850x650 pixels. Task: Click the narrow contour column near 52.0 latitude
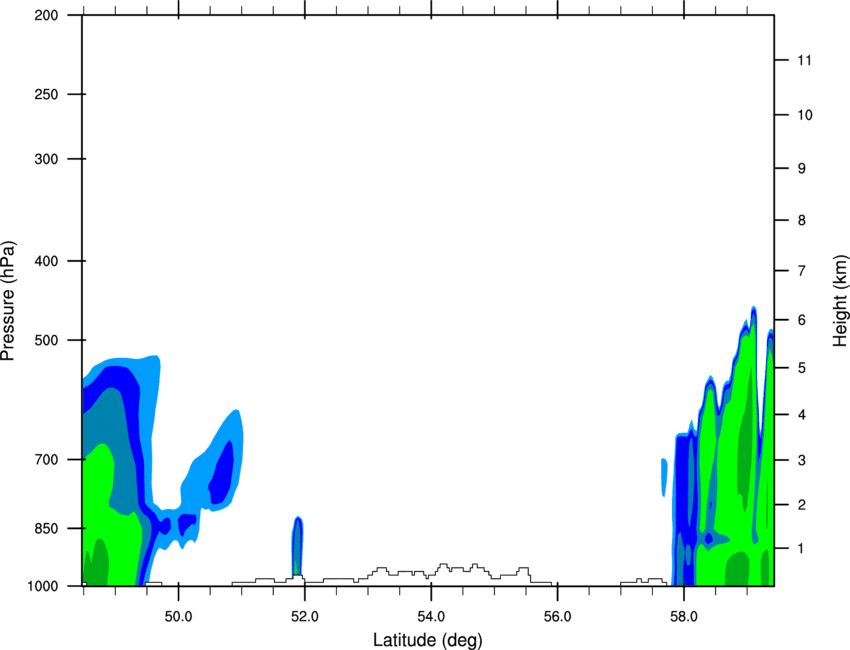297,545
